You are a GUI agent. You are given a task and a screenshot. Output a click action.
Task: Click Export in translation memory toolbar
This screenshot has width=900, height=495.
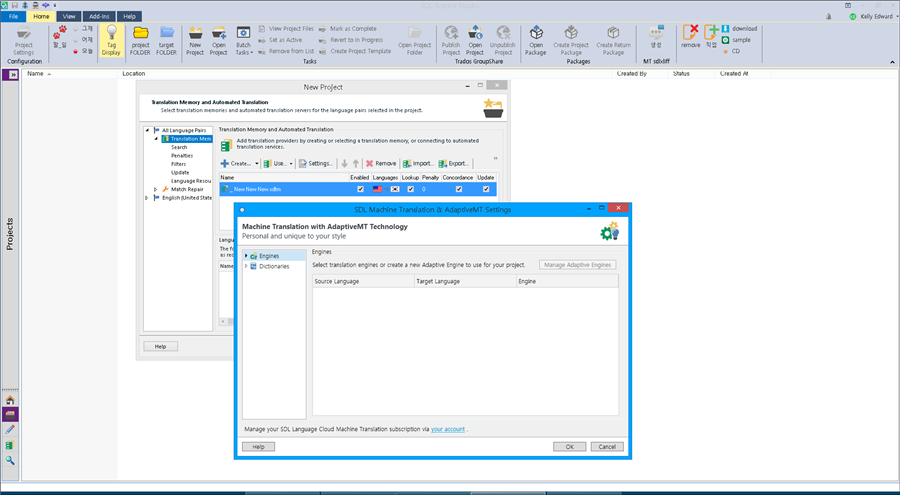pyautogui.click(x=455, y=164)
